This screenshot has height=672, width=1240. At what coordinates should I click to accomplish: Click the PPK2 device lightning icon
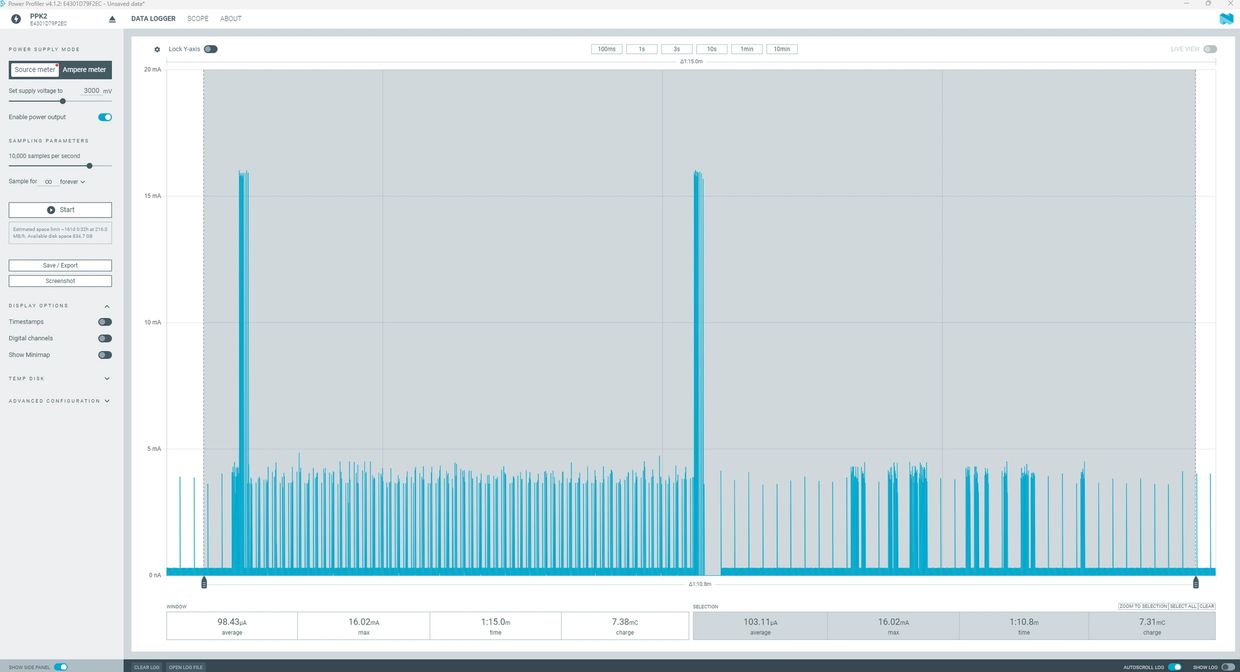(16, 19)
